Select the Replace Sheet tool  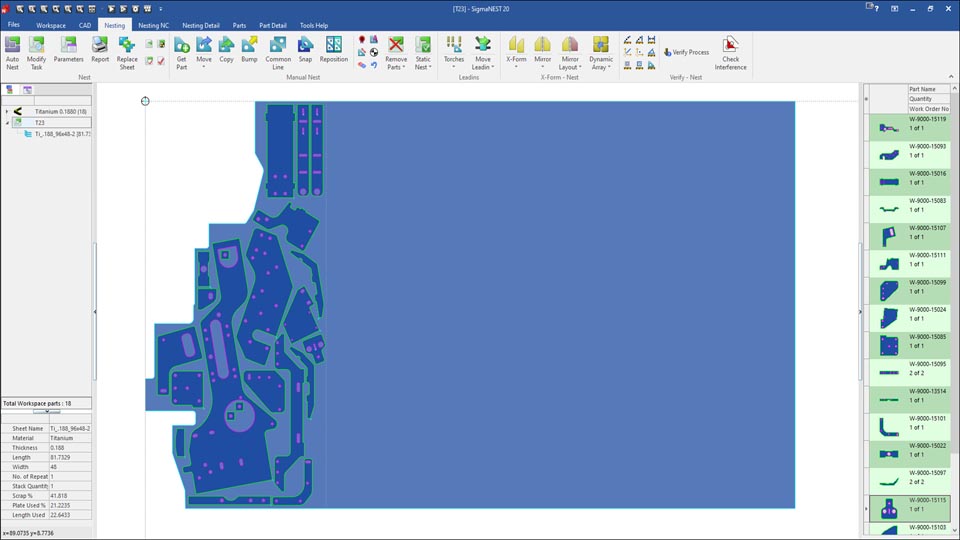click(x=127, y=50)
